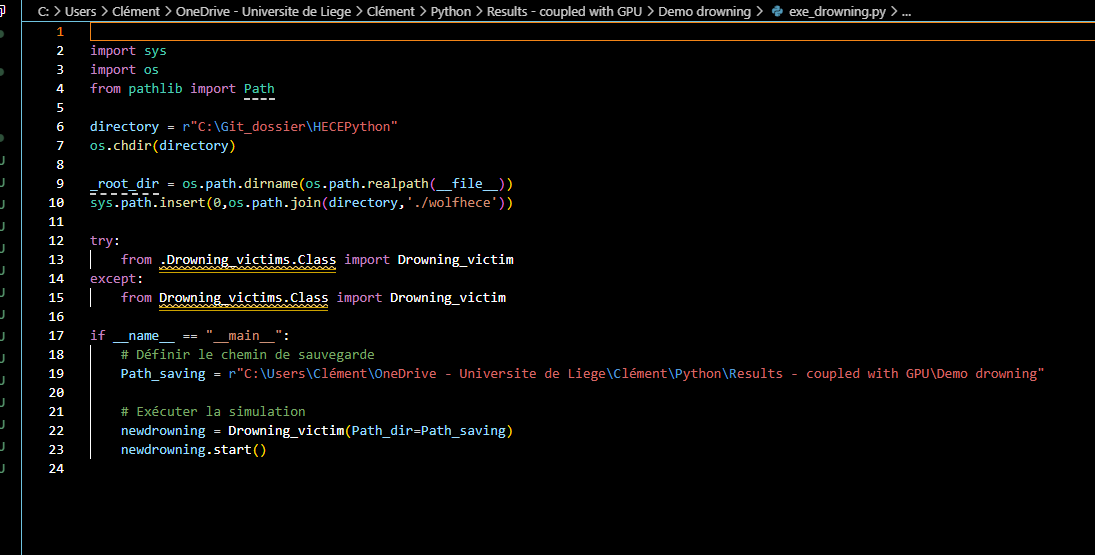This screenshot has height=555, width=1095.
Task: Expand the Demo drowning breadcrumb folder
Action: (x=704, y=12)
